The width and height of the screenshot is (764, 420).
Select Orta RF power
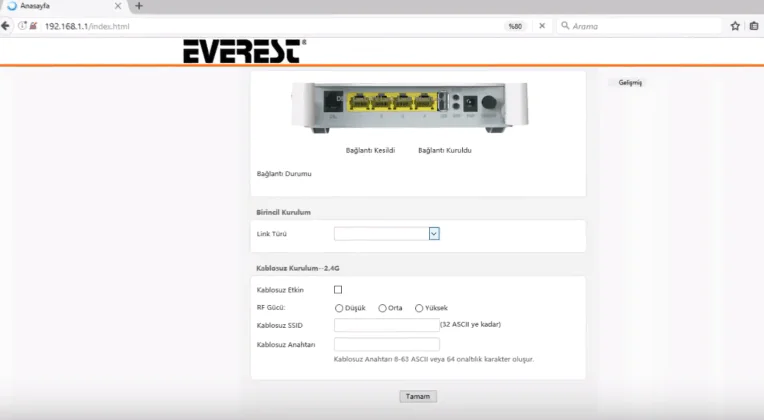pos(382,308)
